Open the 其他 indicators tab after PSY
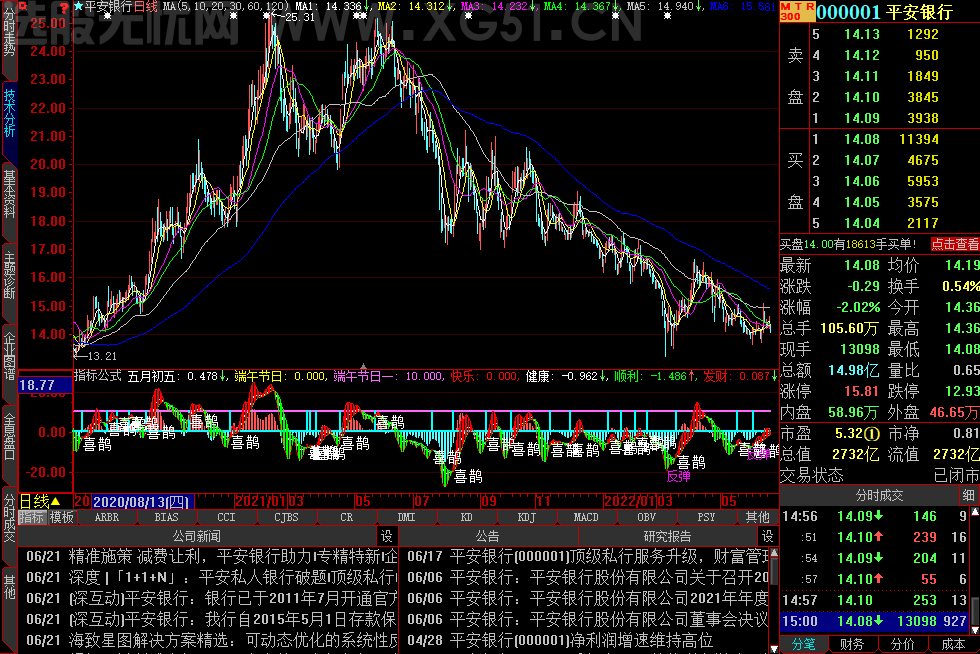Viewport: 980px width, 654px height. (x=758, y=517)
